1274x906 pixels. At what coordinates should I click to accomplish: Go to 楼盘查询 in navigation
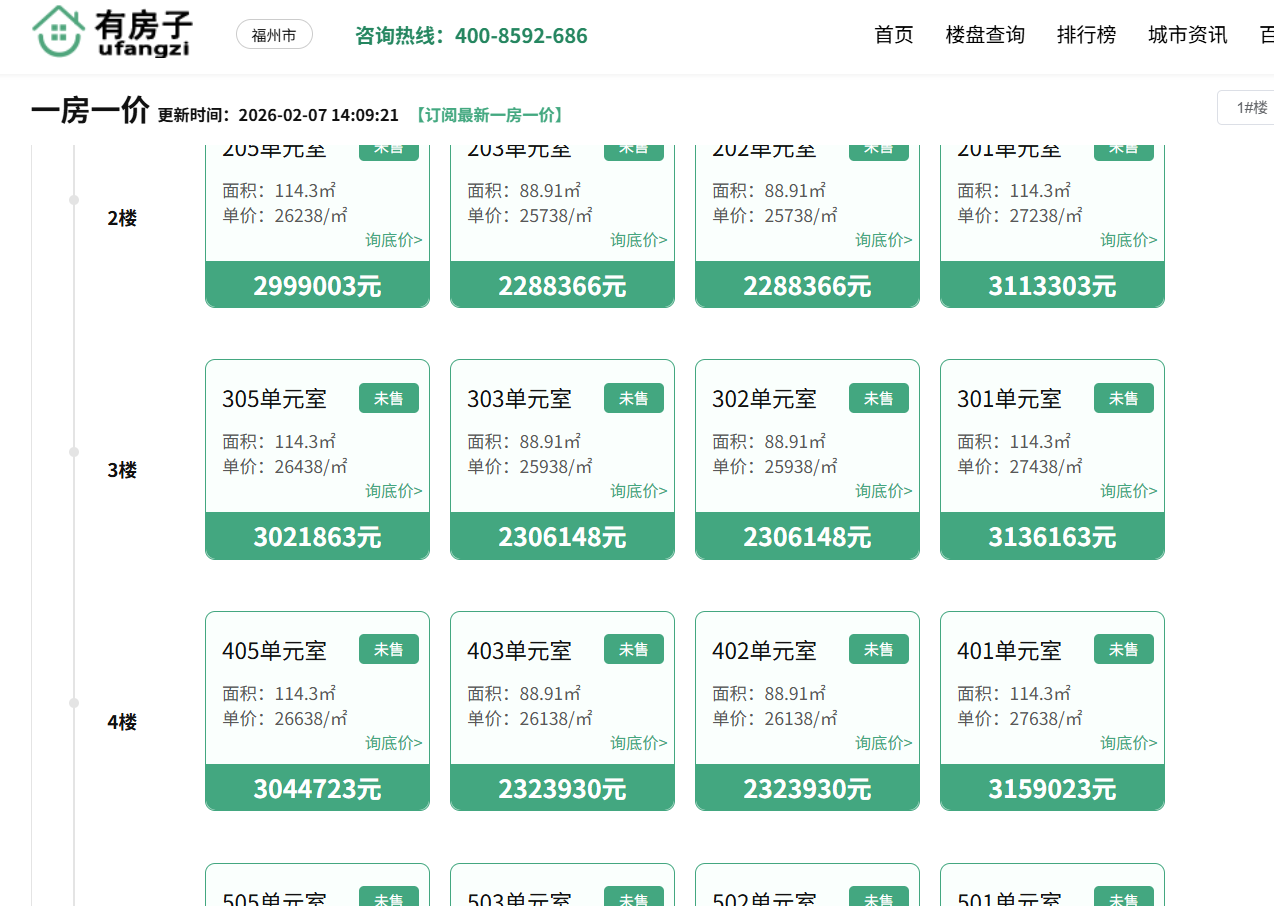click(985, 35)
